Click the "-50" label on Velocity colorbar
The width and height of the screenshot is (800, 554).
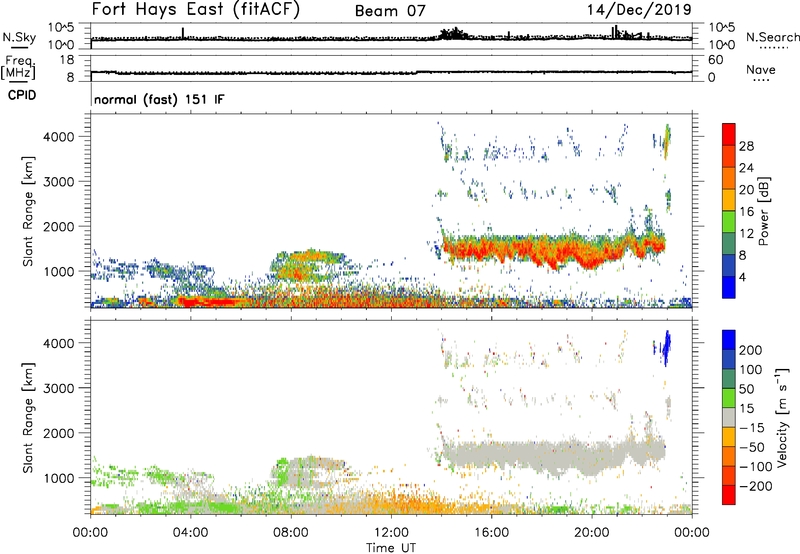752,447
